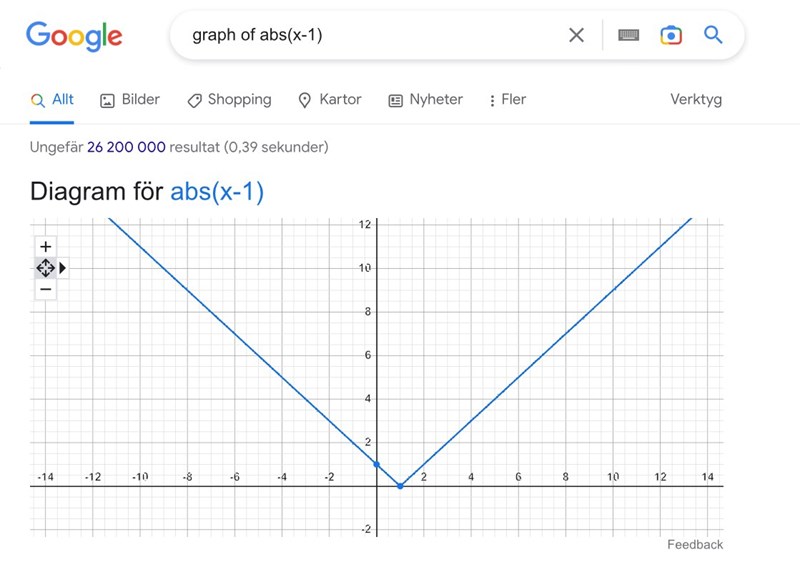Click the abs(x-1) link in heading
The width and height of the screenshot is (800, 562).
[x=217, y=191]
